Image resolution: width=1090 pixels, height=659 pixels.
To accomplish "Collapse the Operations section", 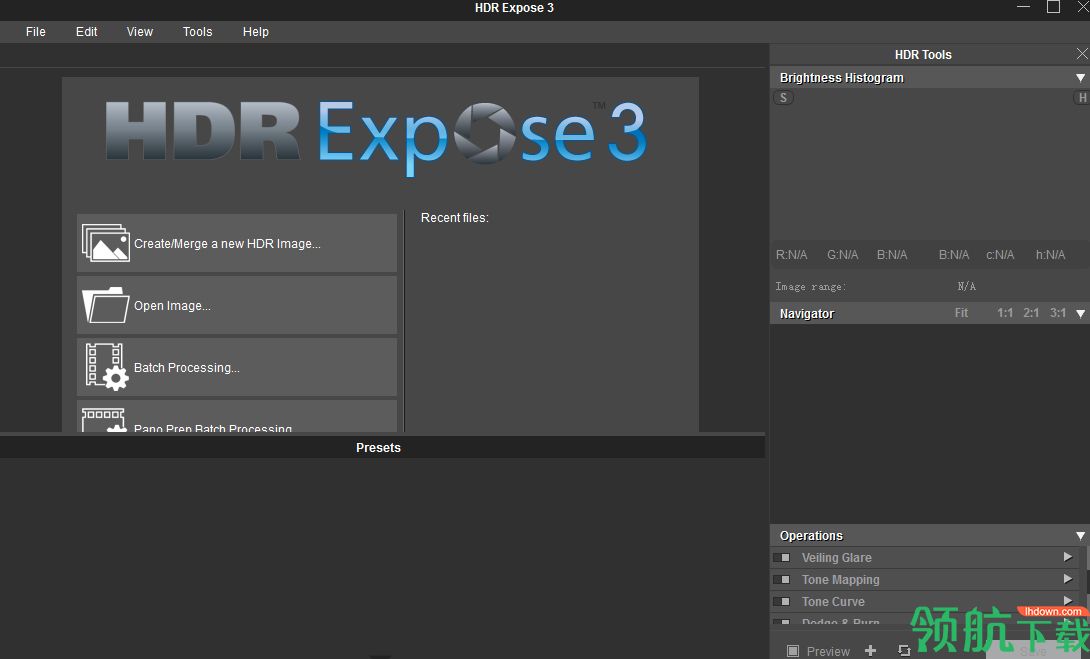I will click(1080, 536).
